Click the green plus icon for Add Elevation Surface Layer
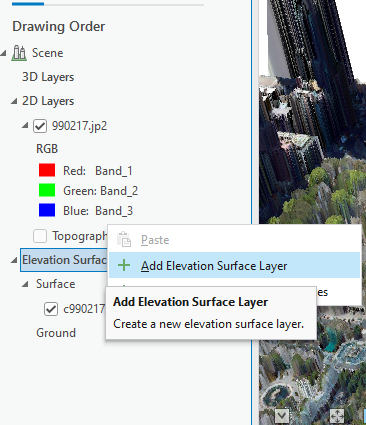The height and width of the screenshot is (425, 366). (x=124, y=266)
